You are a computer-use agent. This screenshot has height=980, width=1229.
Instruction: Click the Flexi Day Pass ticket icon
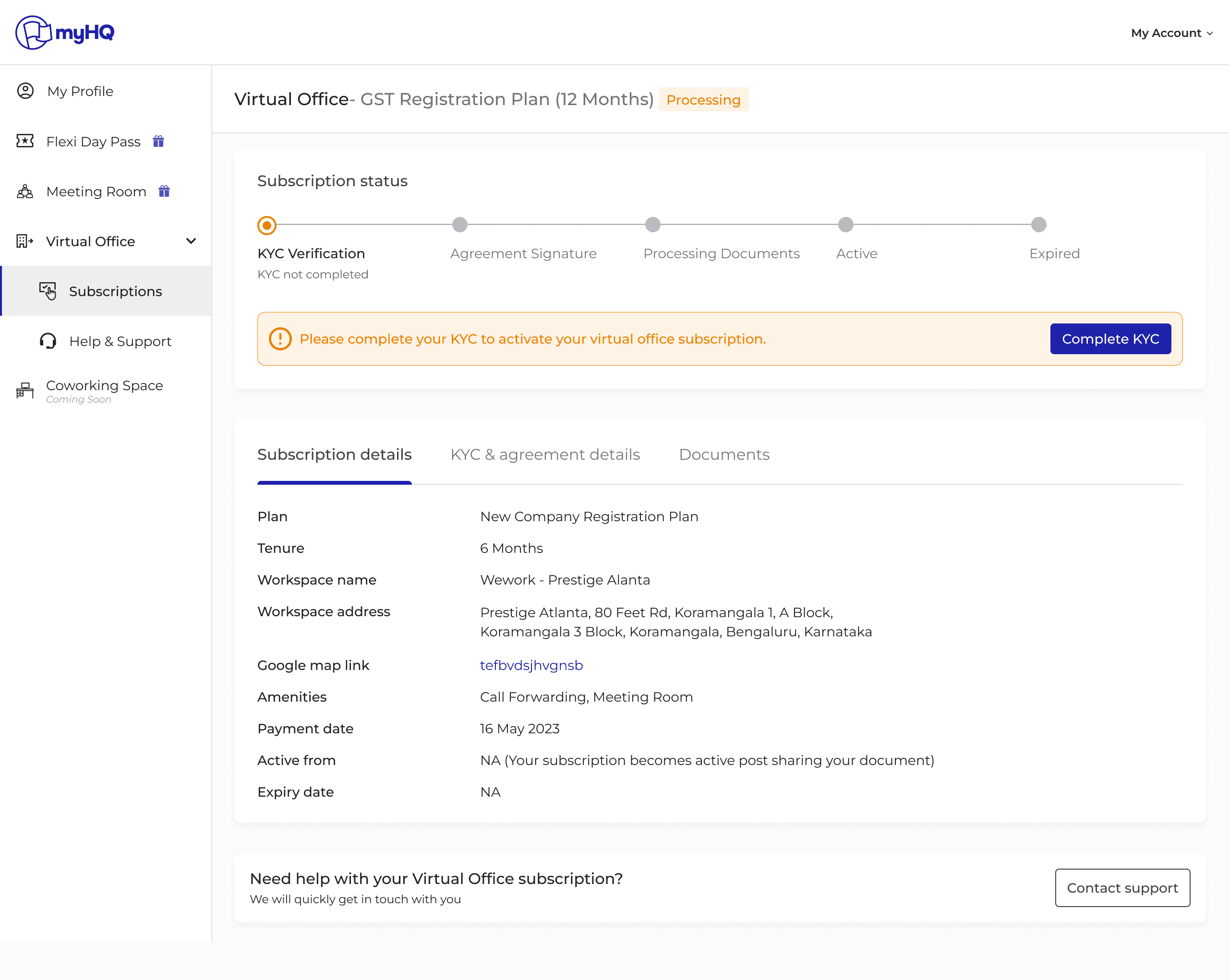click(x=25, y=141)
